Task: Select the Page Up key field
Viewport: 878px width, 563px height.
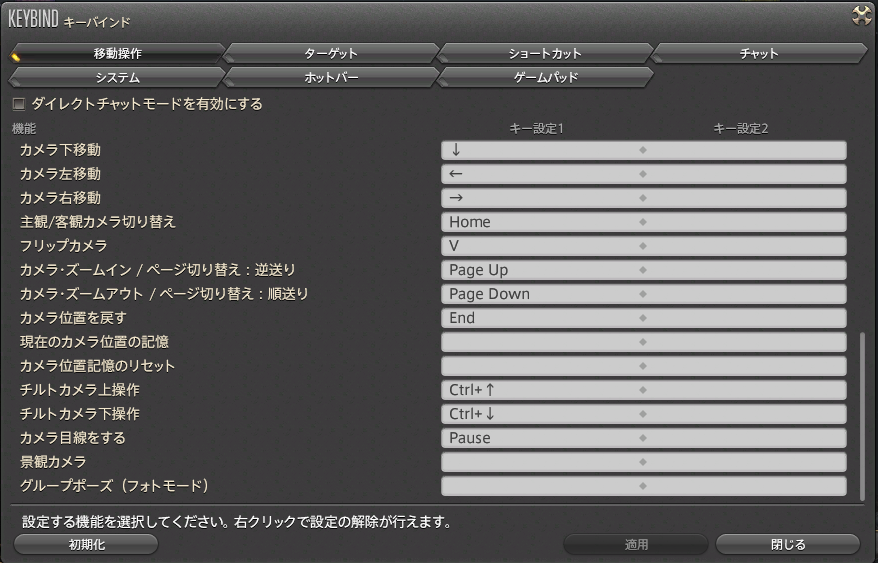Action: (x=542, y=270)
